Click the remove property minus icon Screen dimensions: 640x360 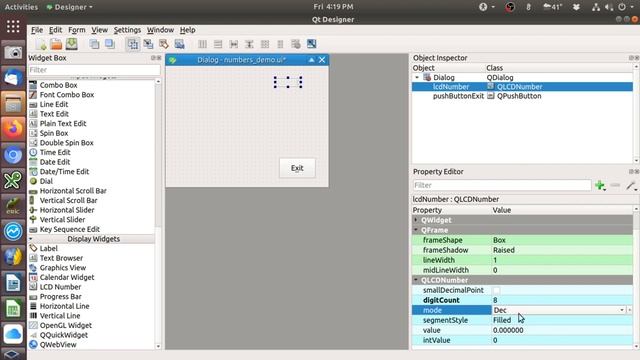(x=615, y=185)
